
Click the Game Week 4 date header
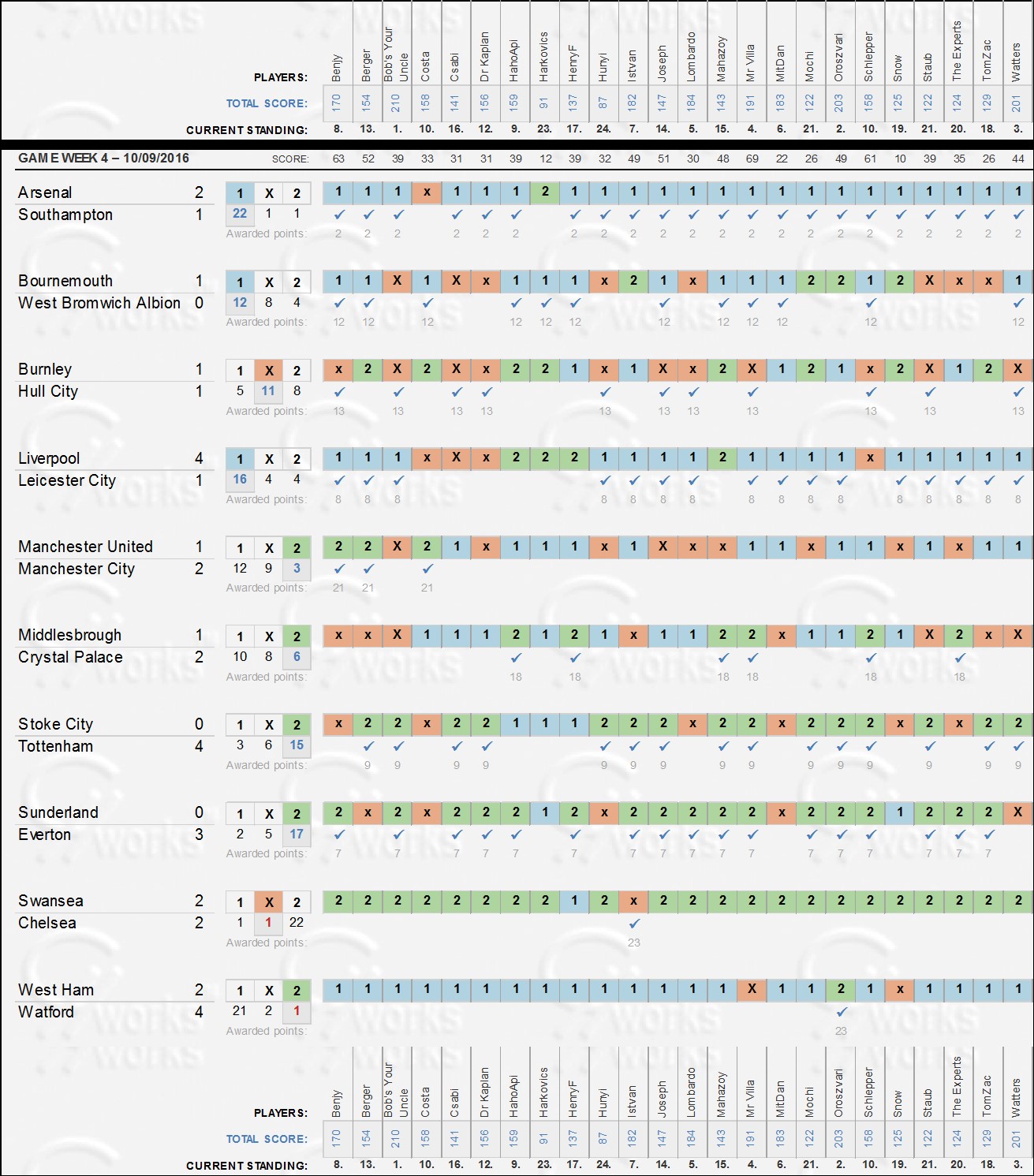tap(103, 158)
